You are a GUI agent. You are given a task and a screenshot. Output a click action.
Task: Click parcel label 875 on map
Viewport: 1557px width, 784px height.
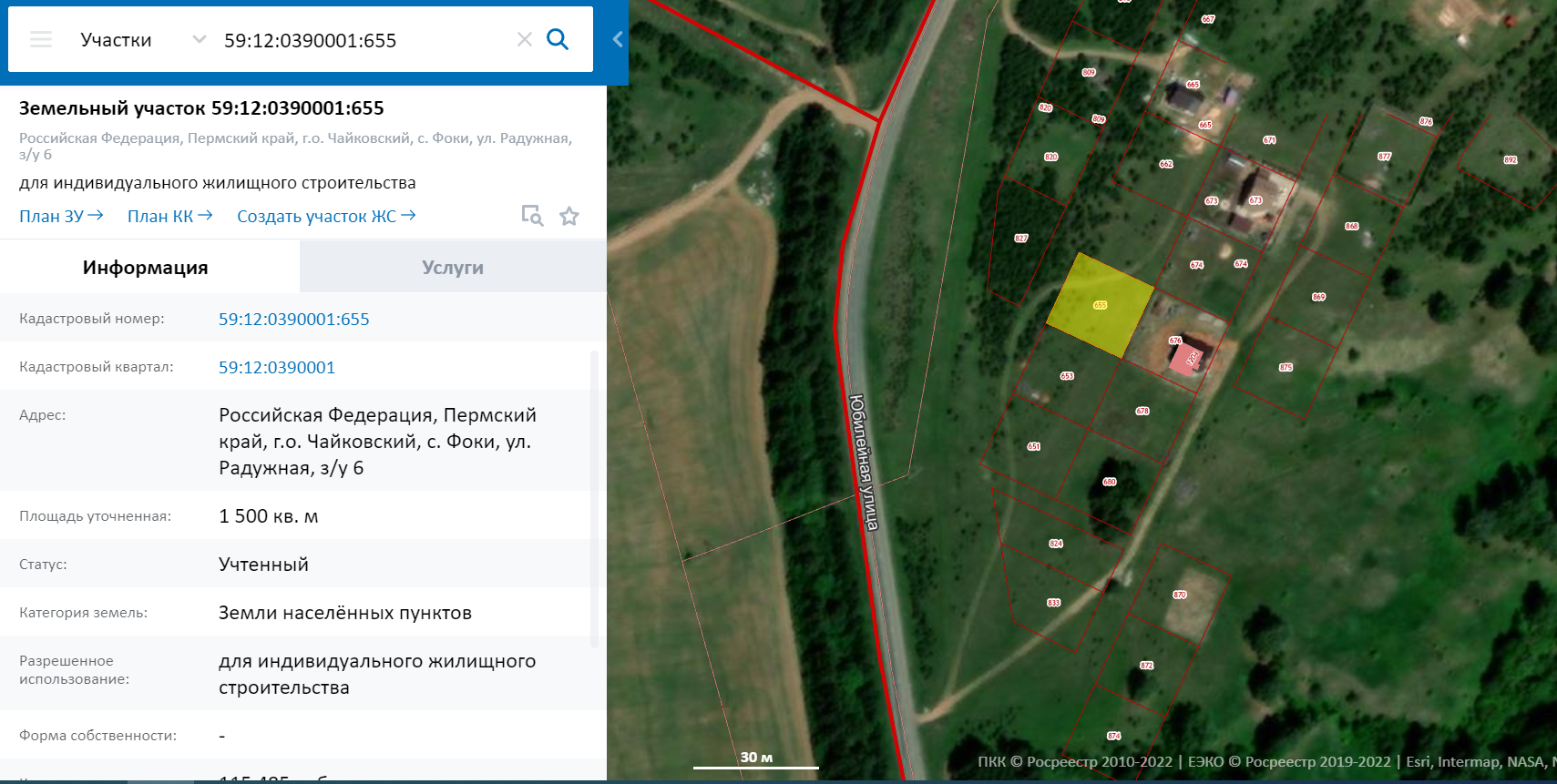(x=1286, y=368)
